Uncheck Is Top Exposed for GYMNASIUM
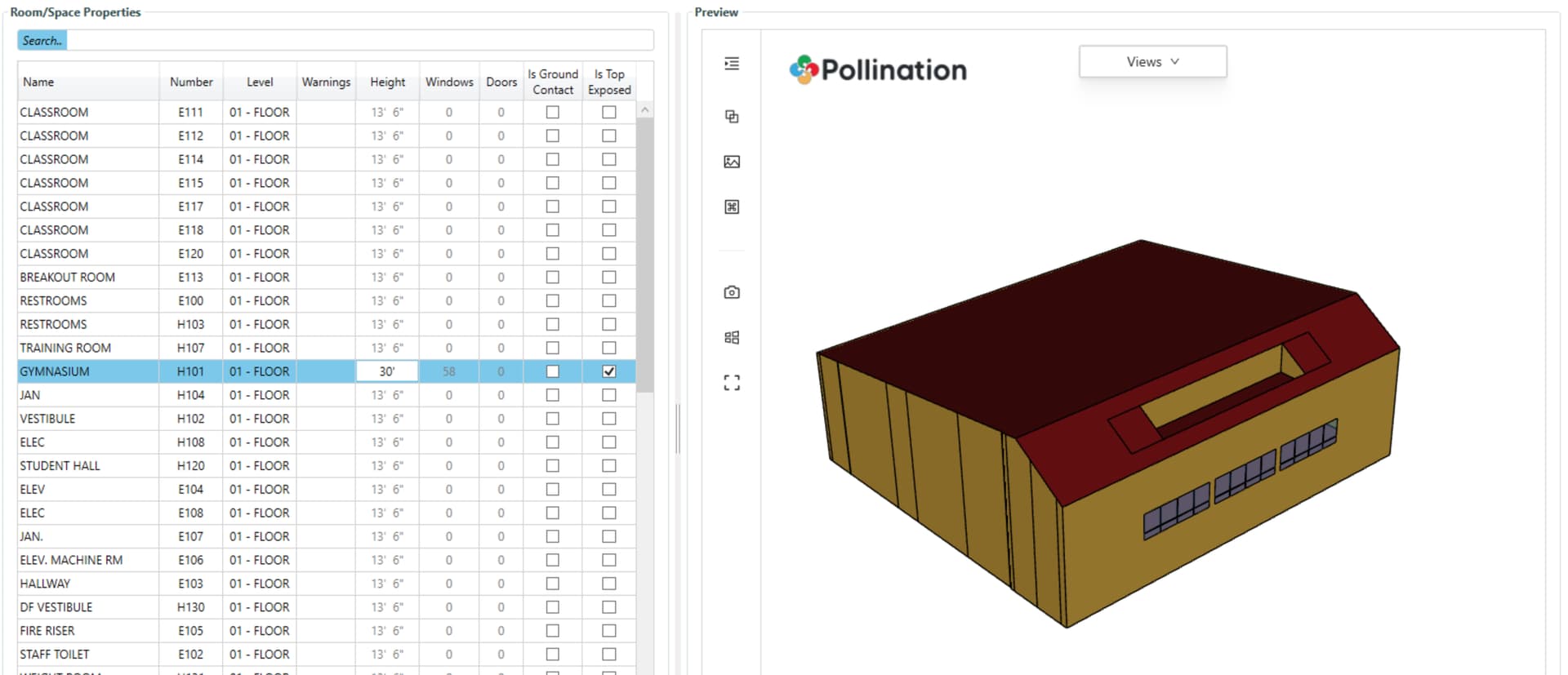 pyautogui.click(x=609, y=371)
